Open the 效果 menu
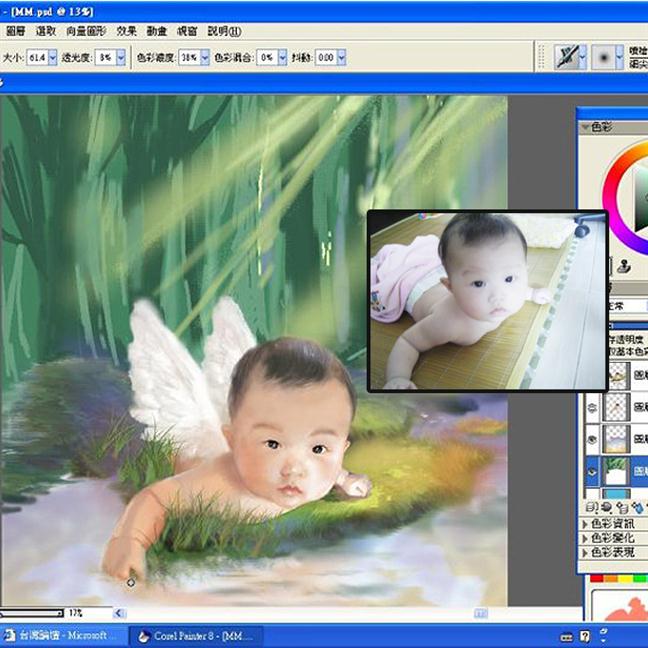This screenshot has height=648, width=648. coord(126,31)
